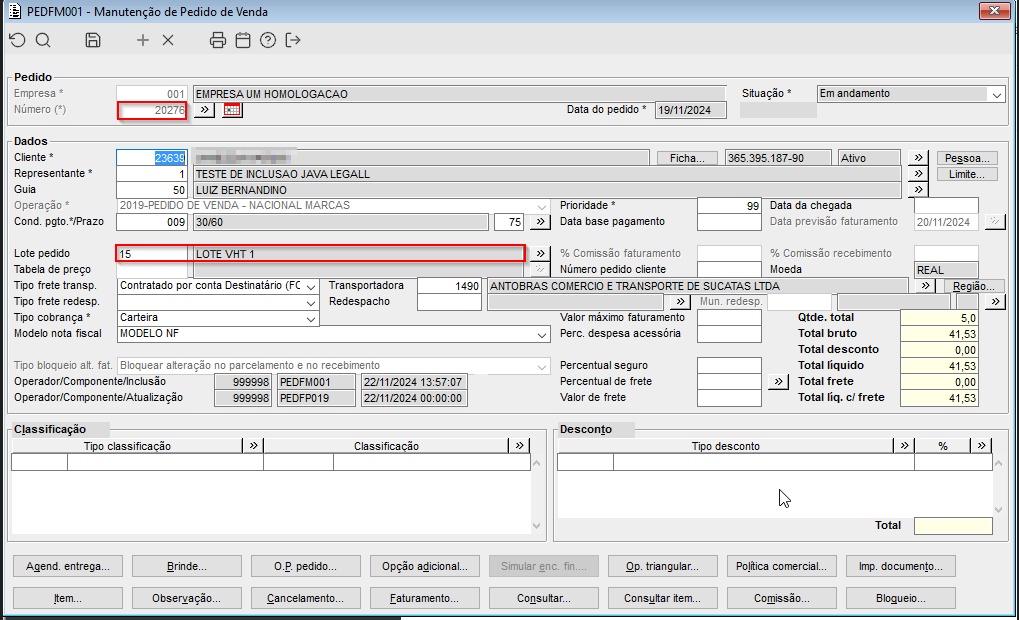The height and width of the screenshot is (620, 1019).
Task: Click the » button at the end of the redespacho row
Action: point(995,302)
